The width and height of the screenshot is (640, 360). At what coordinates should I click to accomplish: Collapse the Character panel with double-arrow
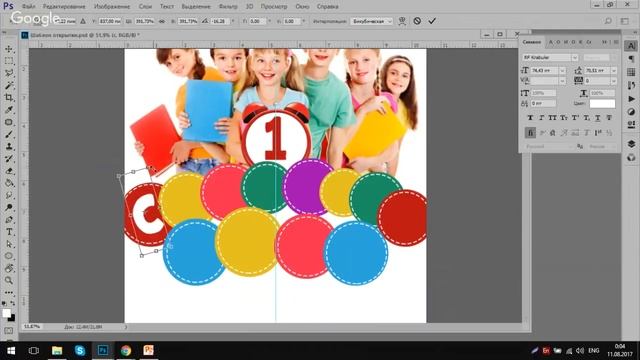[x=605, y=42]
